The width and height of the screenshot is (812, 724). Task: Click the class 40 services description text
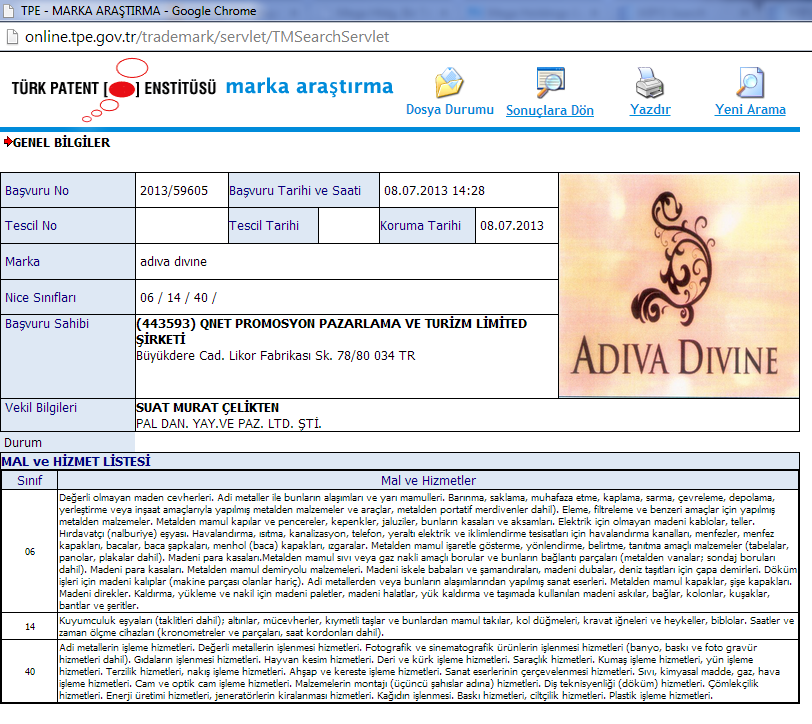419,672
